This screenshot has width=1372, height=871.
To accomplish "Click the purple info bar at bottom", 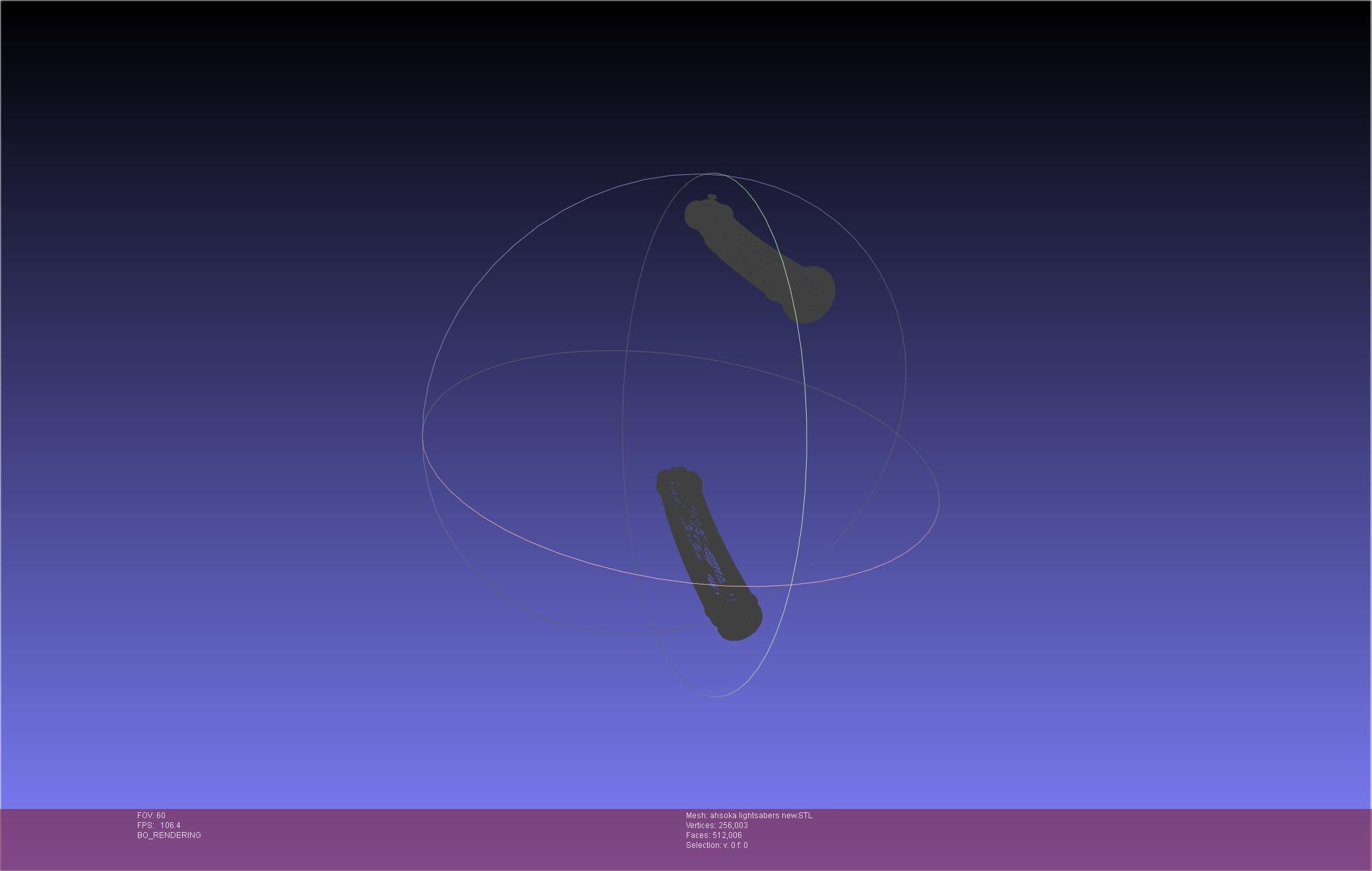I will click(x=1055, y=839).
